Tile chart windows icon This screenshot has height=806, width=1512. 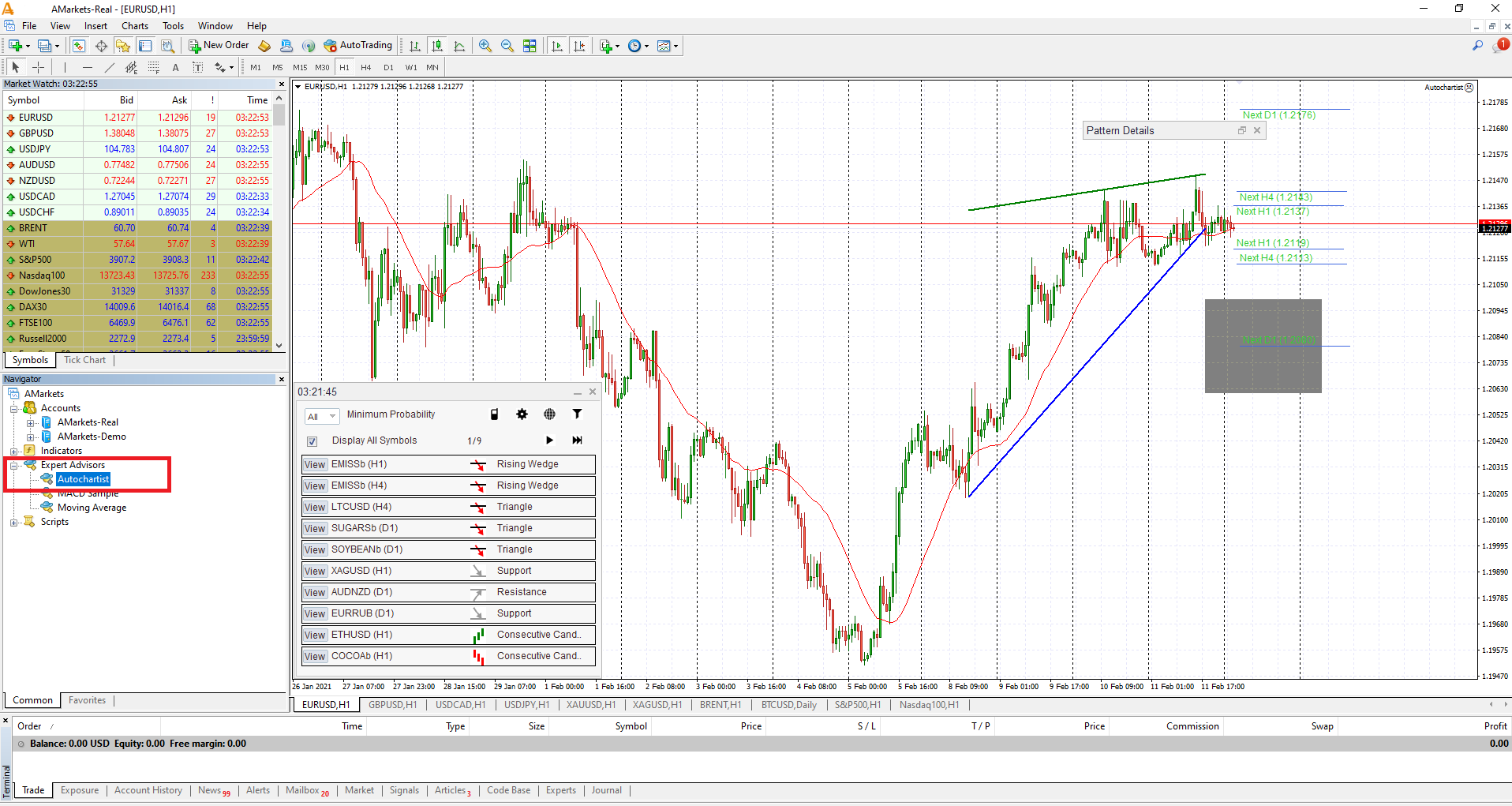point(530,46)
